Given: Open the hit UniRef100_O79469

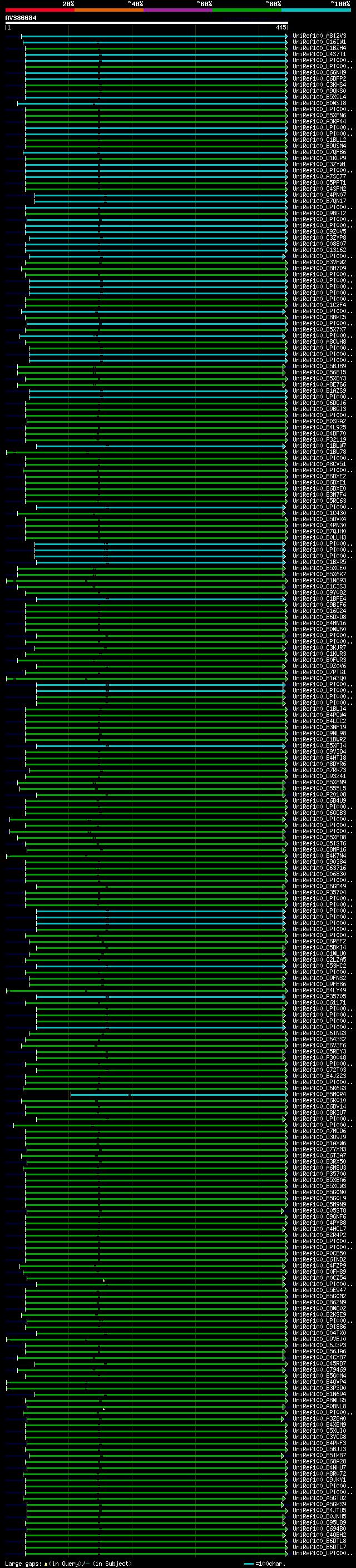Looking at the screenshot, I should (319, 1369).
